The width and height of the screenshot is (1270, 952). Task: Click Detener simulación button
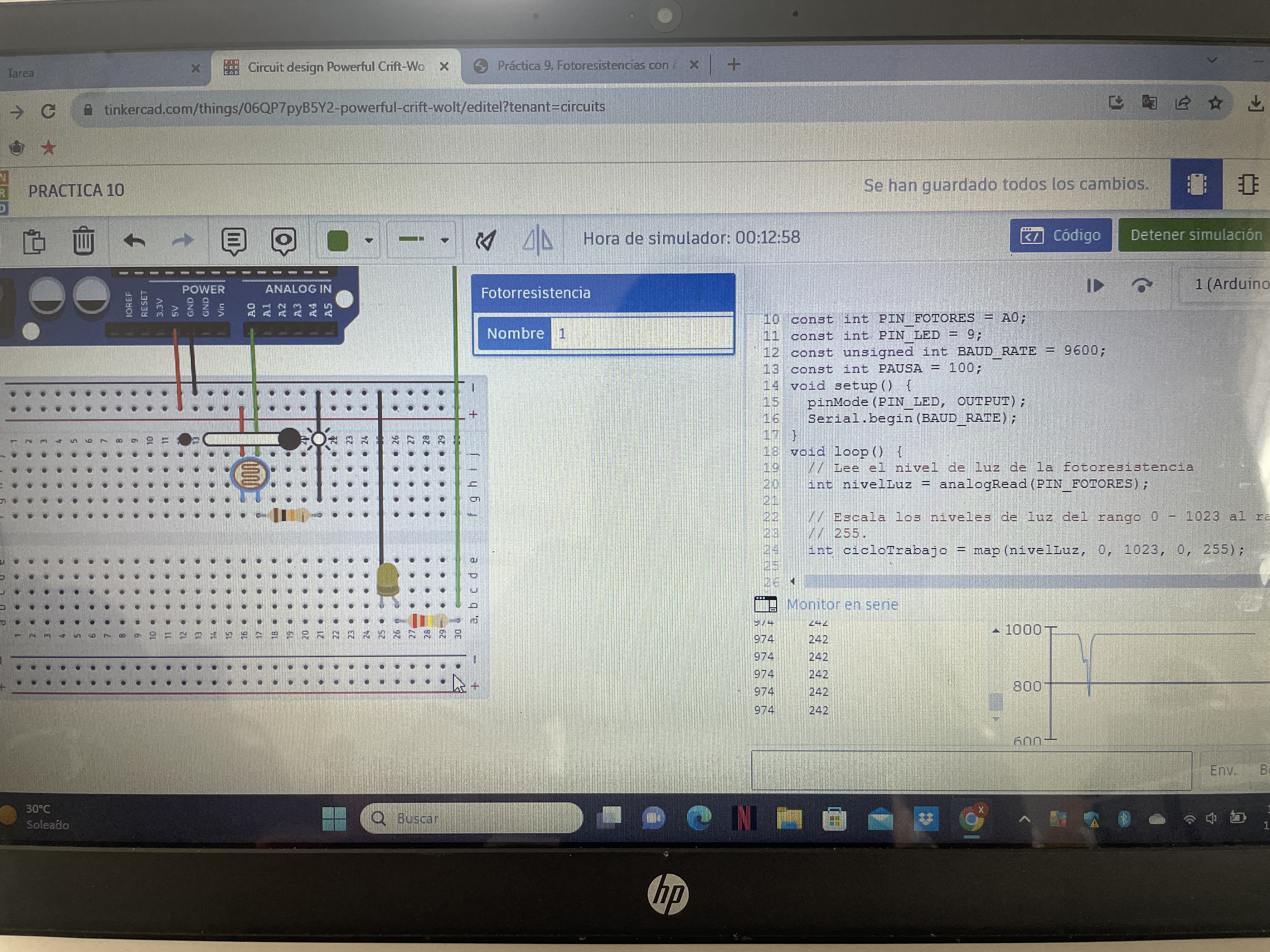[1195, 235]
